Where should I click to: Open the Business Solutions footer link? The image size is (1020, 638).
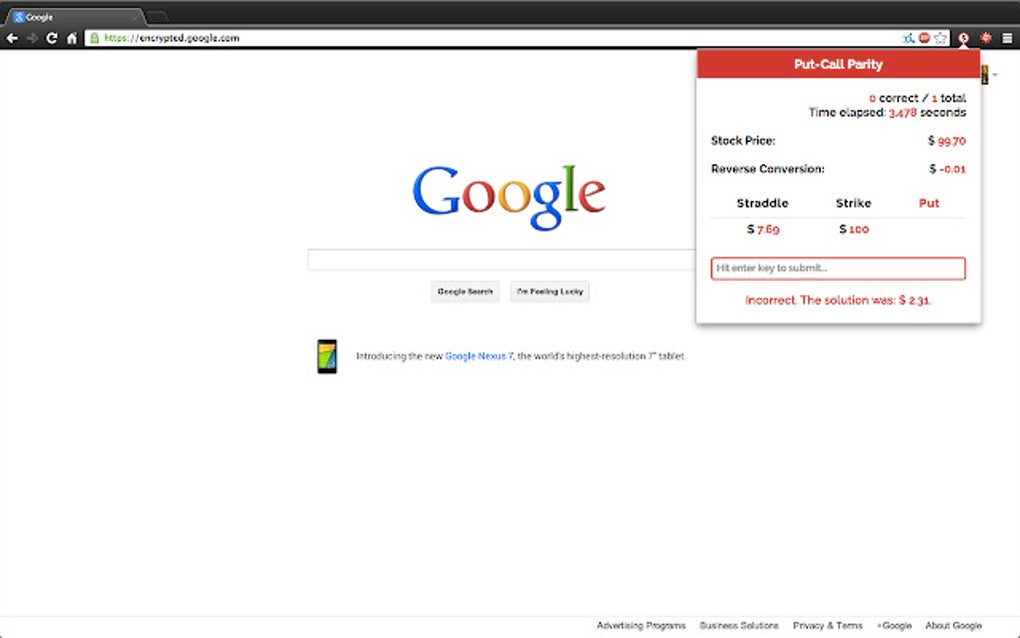coord(739,626)
